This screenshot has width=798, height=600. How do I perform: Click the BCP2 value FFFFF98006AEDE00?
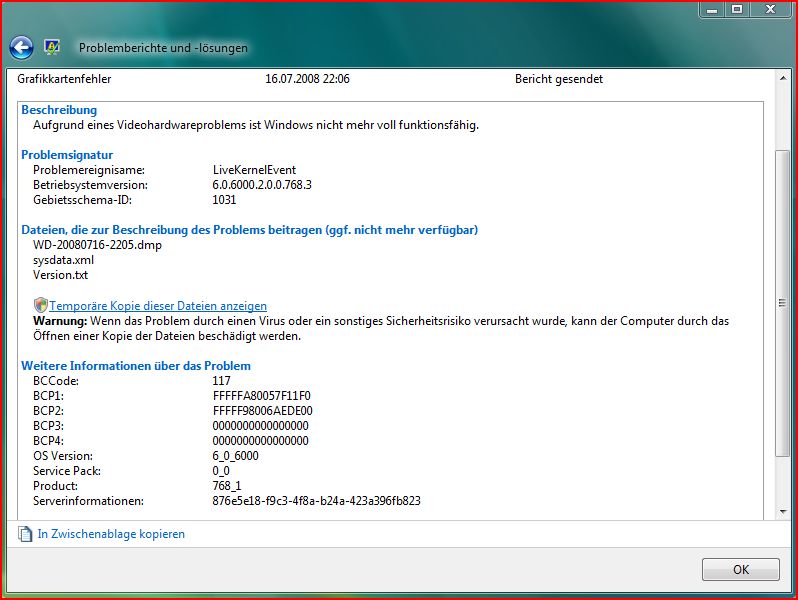pyautogui.click(x=263, y=411)
